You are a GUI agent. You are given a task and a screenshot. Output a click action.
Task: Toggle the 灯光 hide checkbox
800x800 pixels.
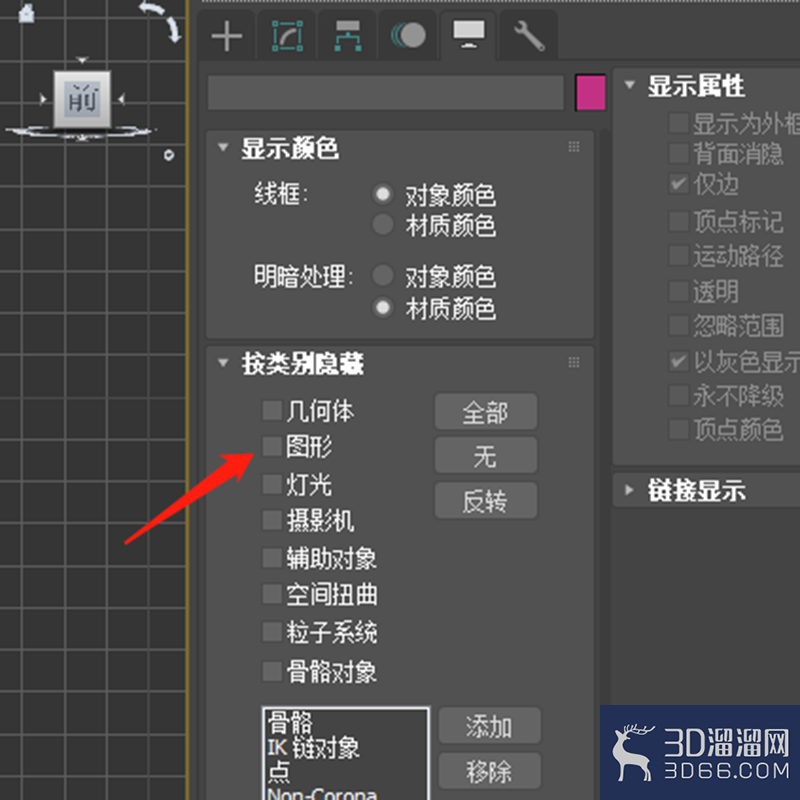click(x=272, y=484)
